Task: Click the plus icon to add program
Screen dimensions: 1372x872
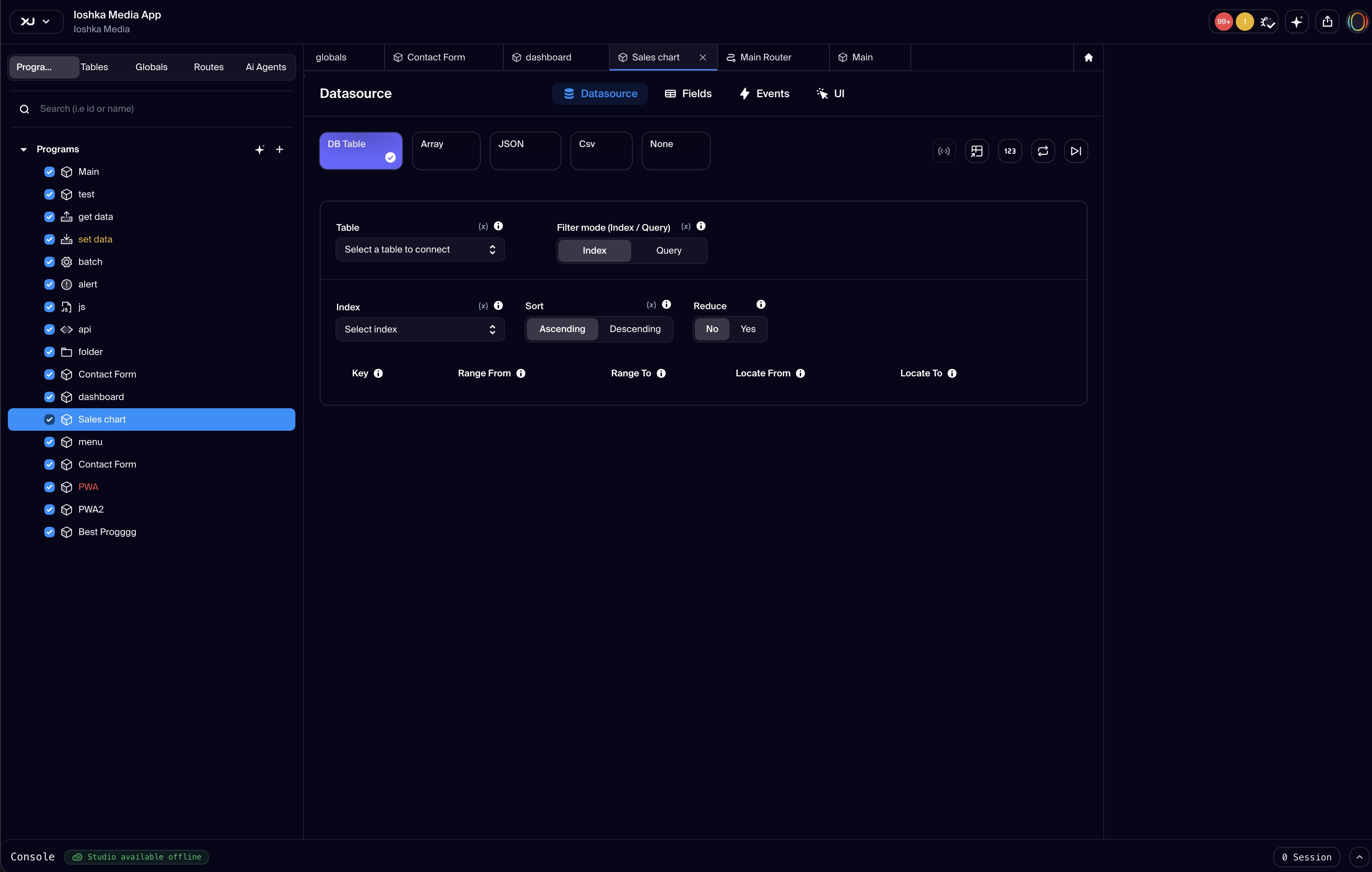Action: (280, 149)
